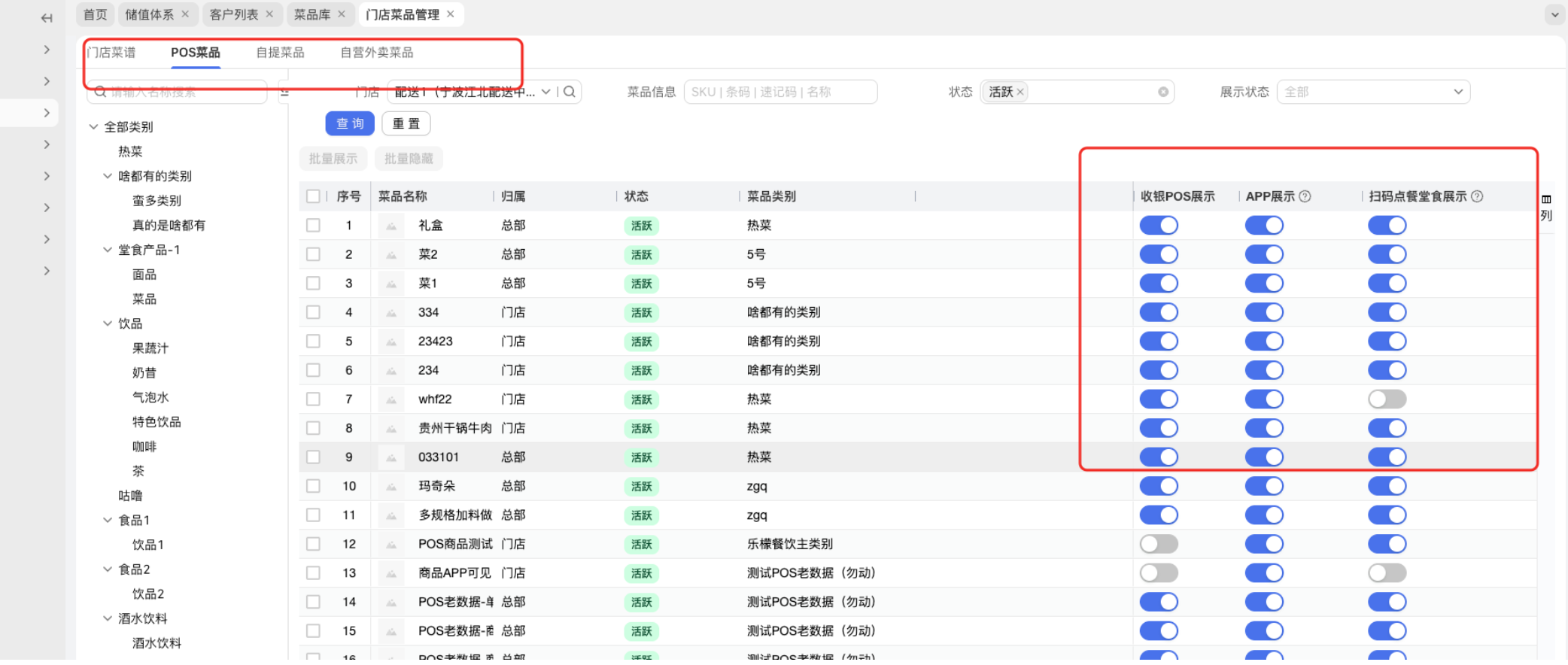Click the 活跃 badge in row 10

click(642, 487)
